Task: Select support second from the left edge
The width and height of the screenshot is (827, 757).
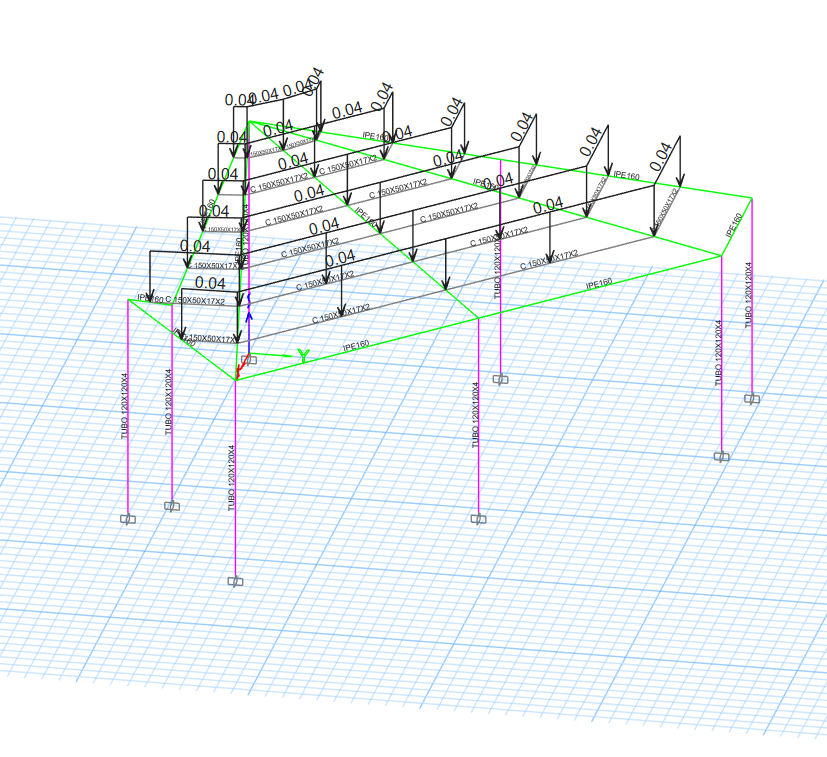Action: coord(172,506)
